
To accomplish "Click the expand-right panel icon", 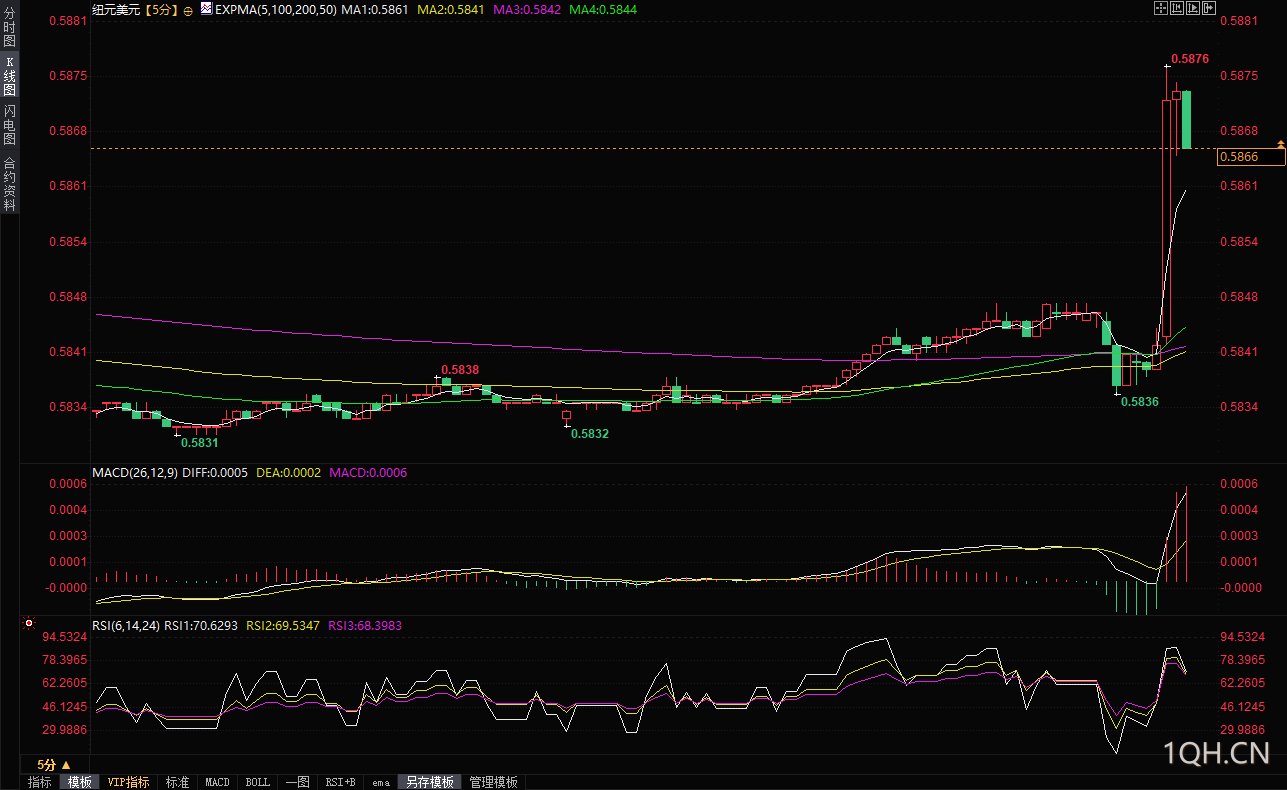I will tap(1209, 8).
